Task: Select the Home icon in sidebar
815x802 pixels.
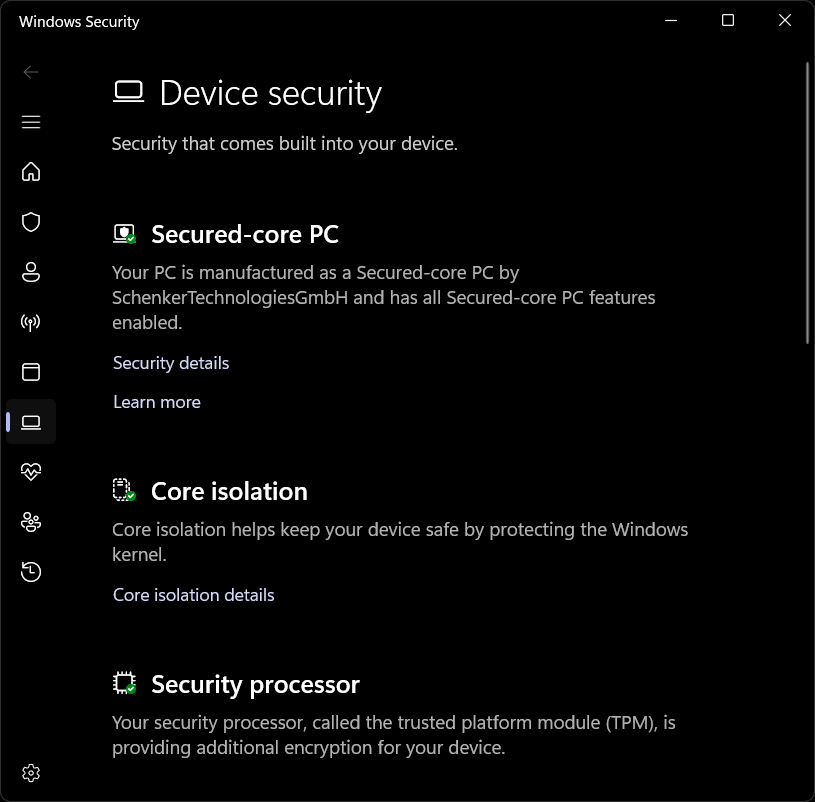Action: 30,172
